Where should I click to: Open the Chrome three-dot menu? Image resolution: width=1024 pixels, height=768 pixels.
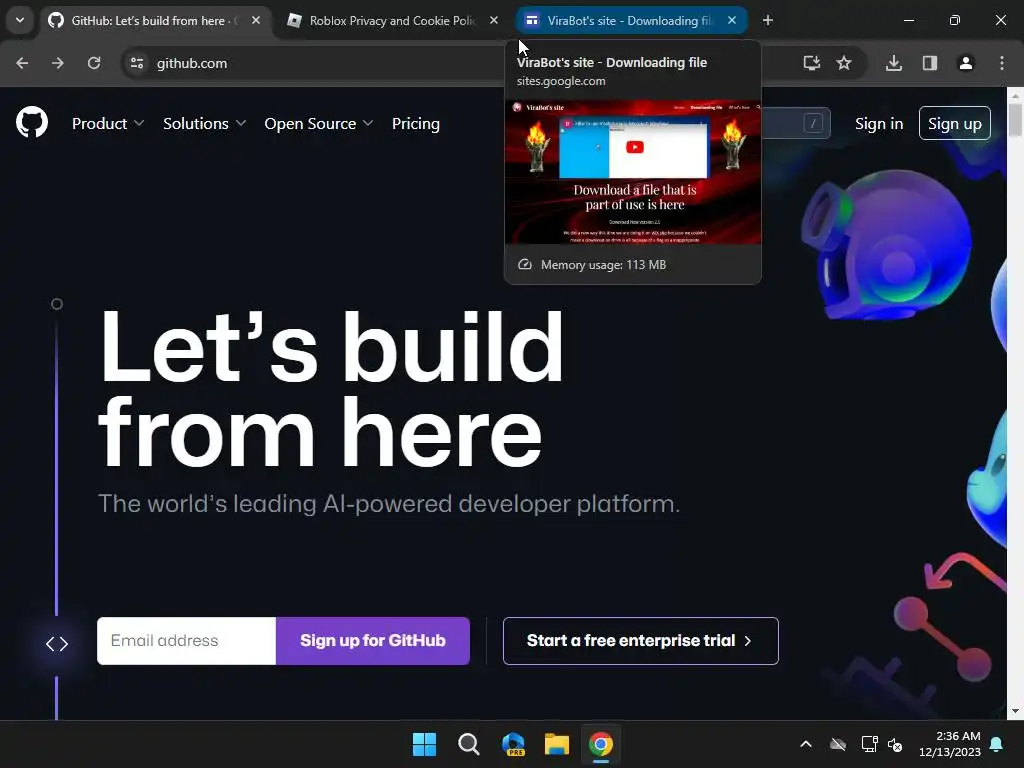(1002, 63)
